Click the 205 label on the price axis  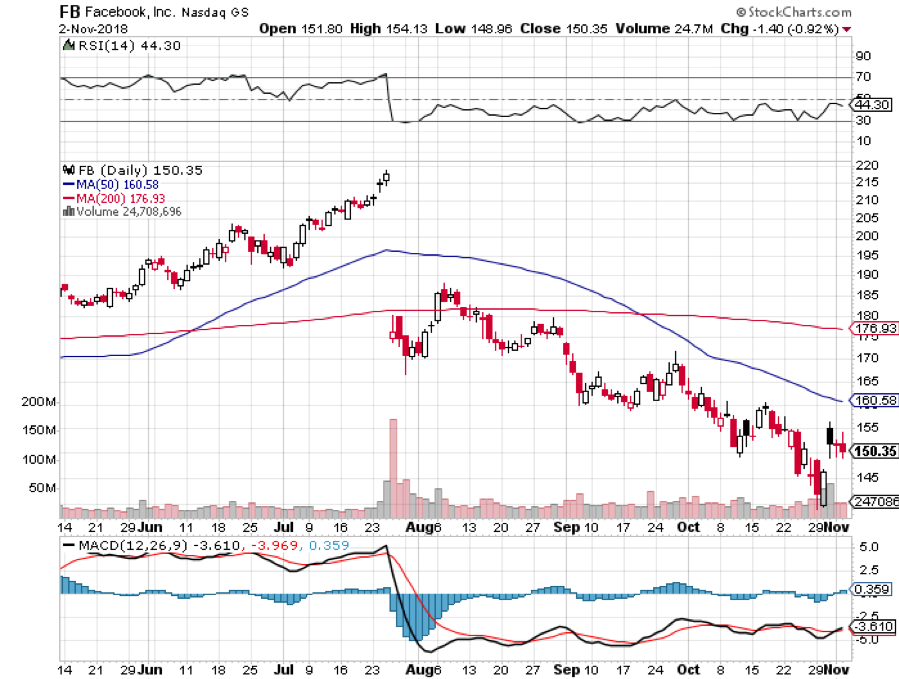click(867, 217)
